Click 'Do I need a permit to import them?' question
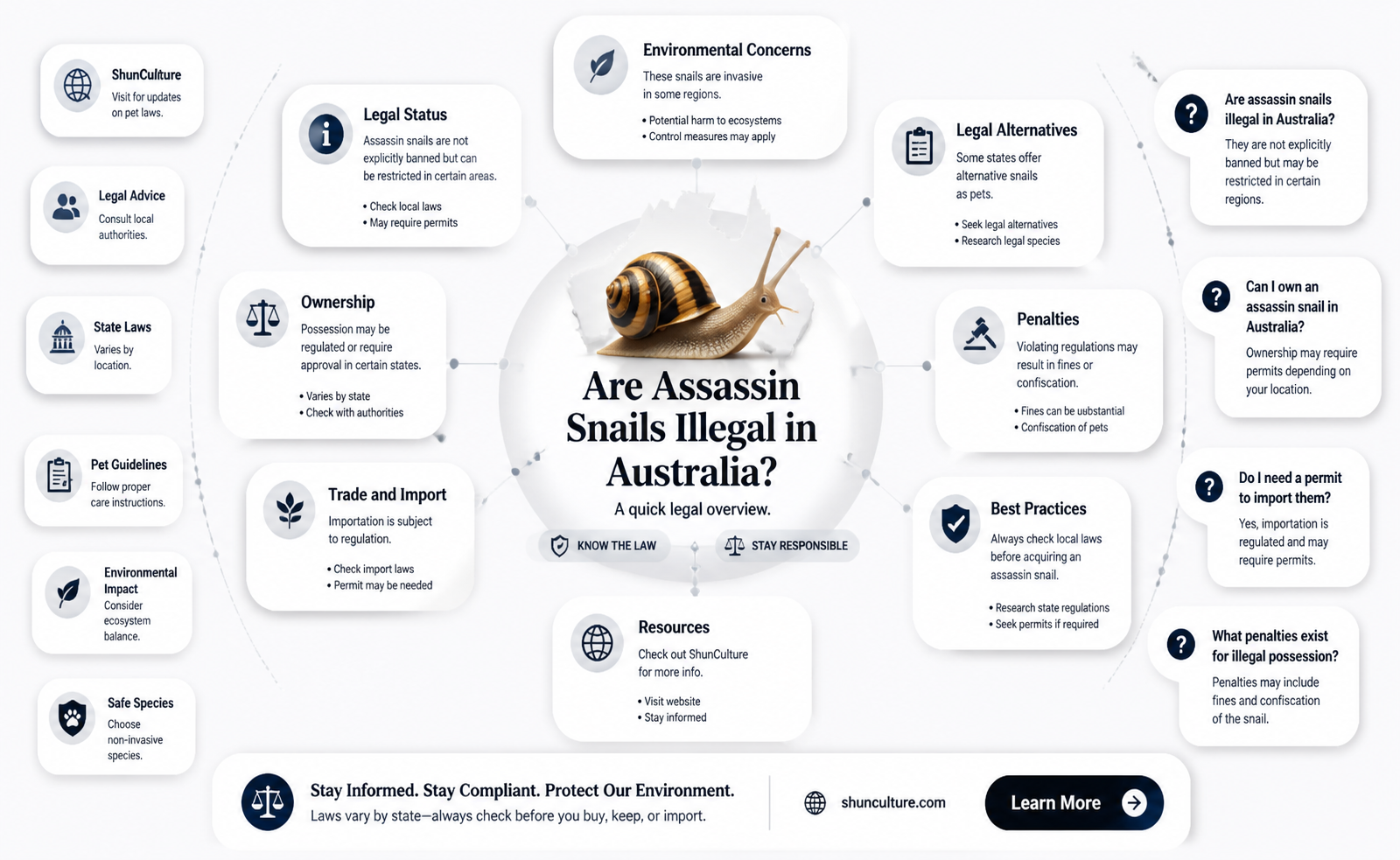This screenshot has width=1400, height=860. coord(1290,488)
